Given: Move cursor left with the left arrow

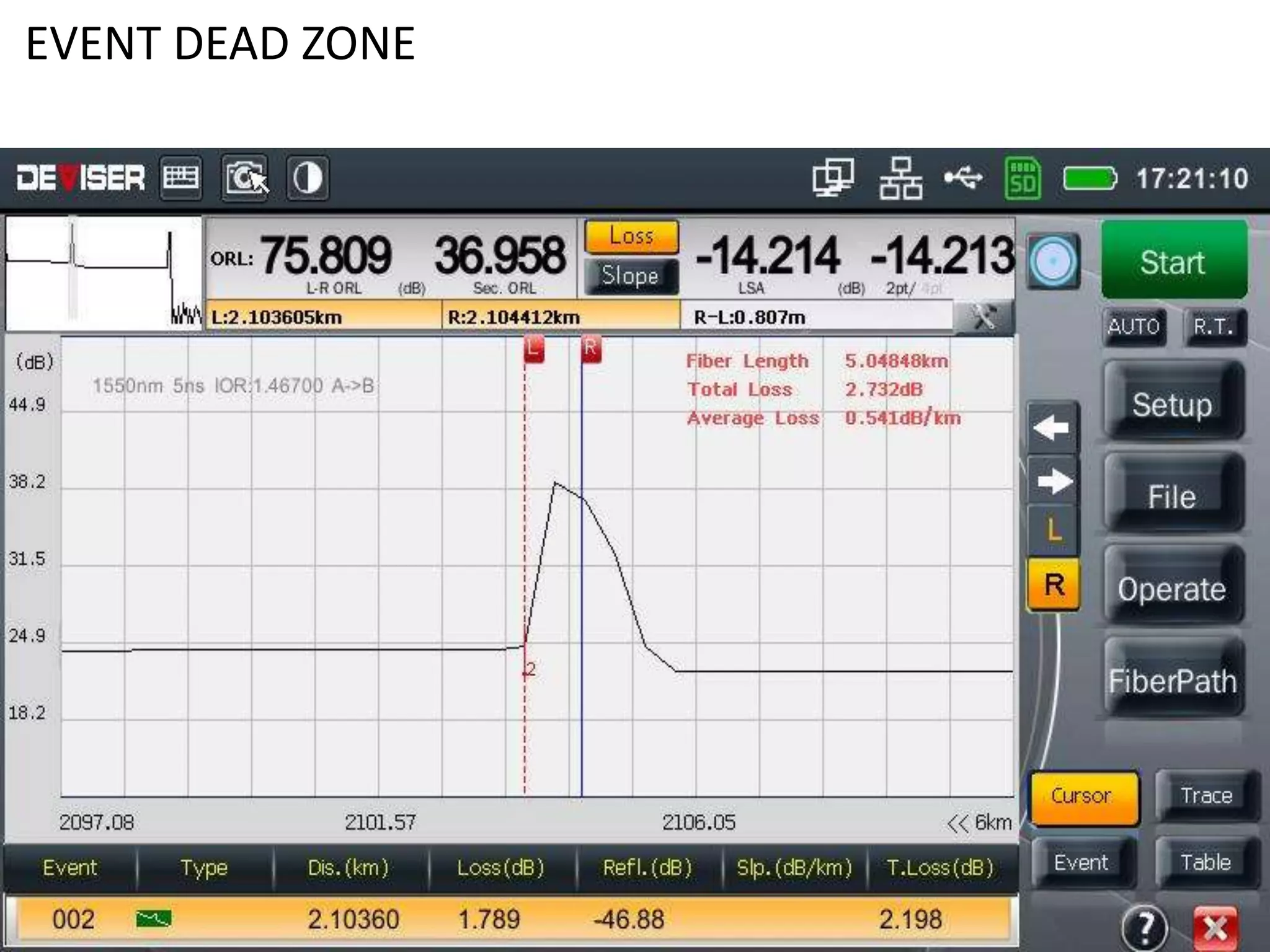Looking at the screenshot, I should tap(1053, 428).
